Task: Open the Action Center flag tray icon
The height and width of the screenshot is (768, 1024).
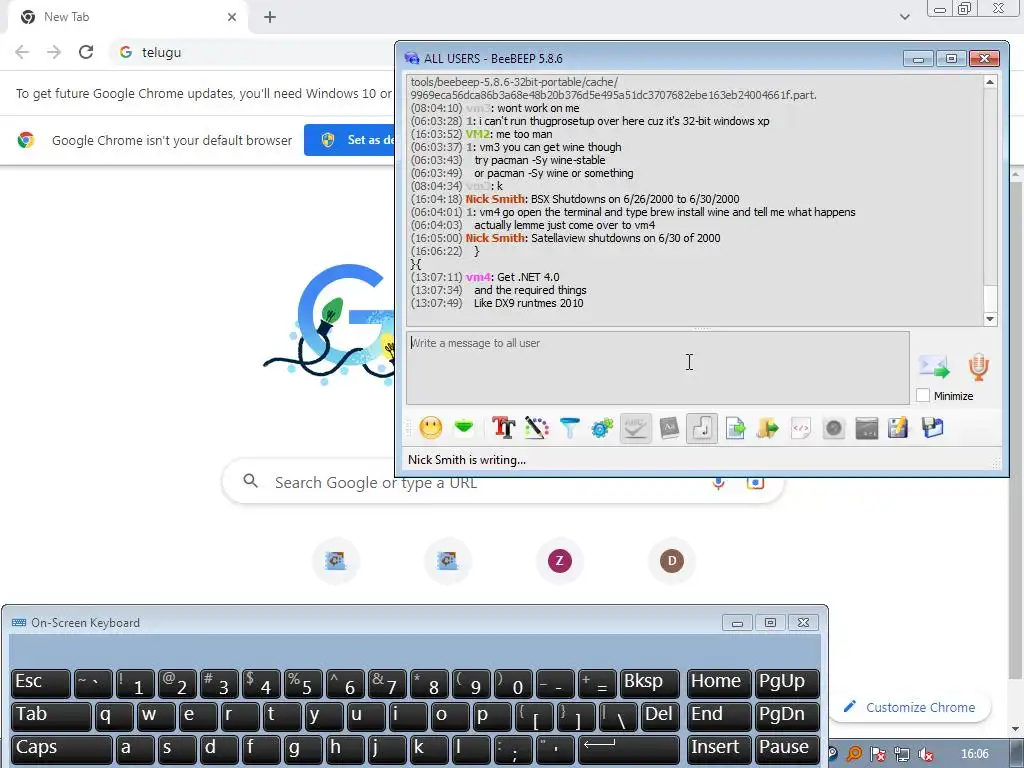Action: (x=878, y=754)
